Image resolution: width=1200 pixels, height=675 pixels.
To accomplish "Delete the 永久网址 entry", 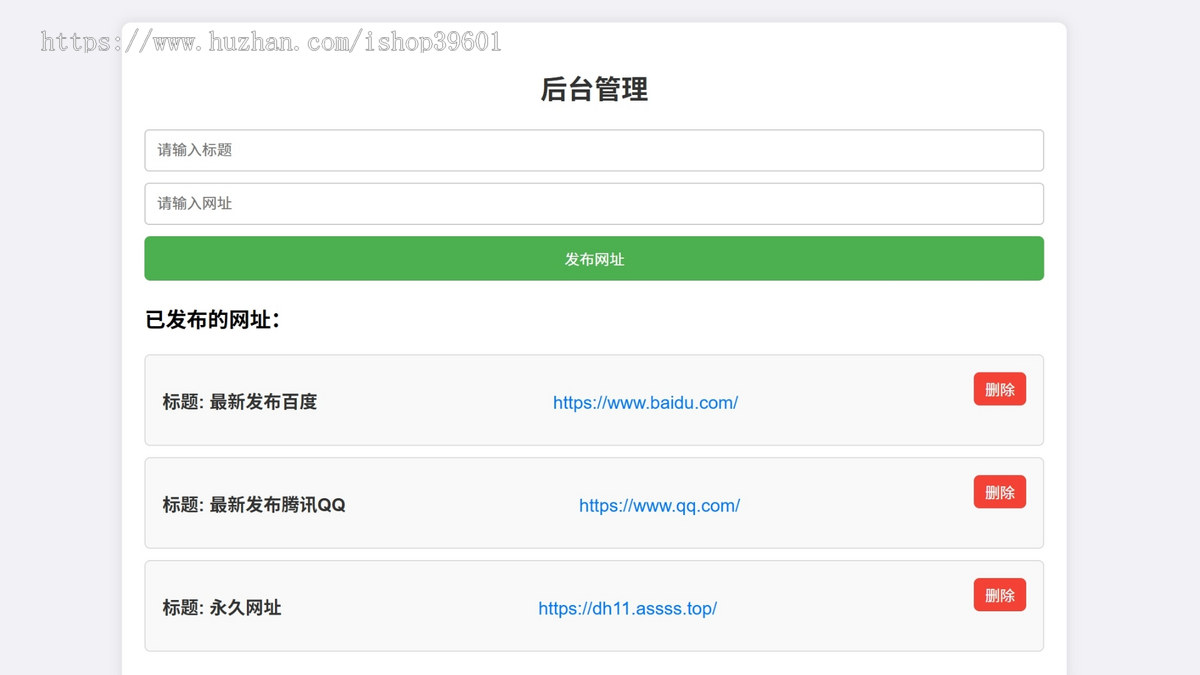I will tap(1000, 595).
